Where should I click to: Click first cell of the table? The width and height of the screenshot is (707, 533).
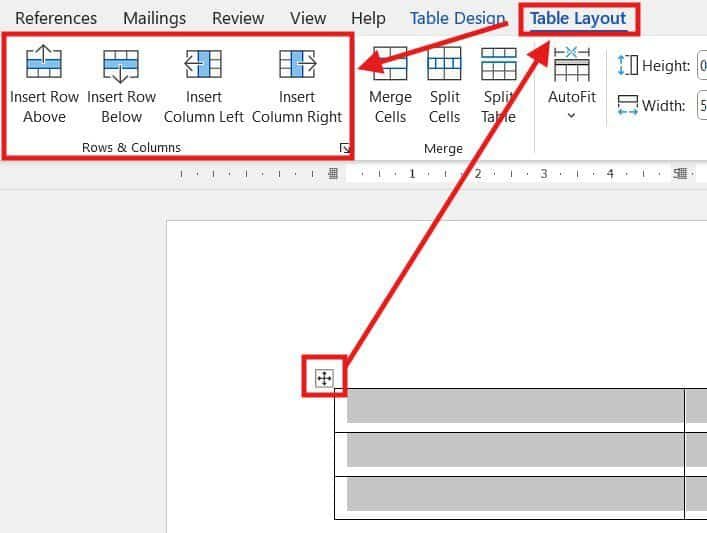pos(509,410)
